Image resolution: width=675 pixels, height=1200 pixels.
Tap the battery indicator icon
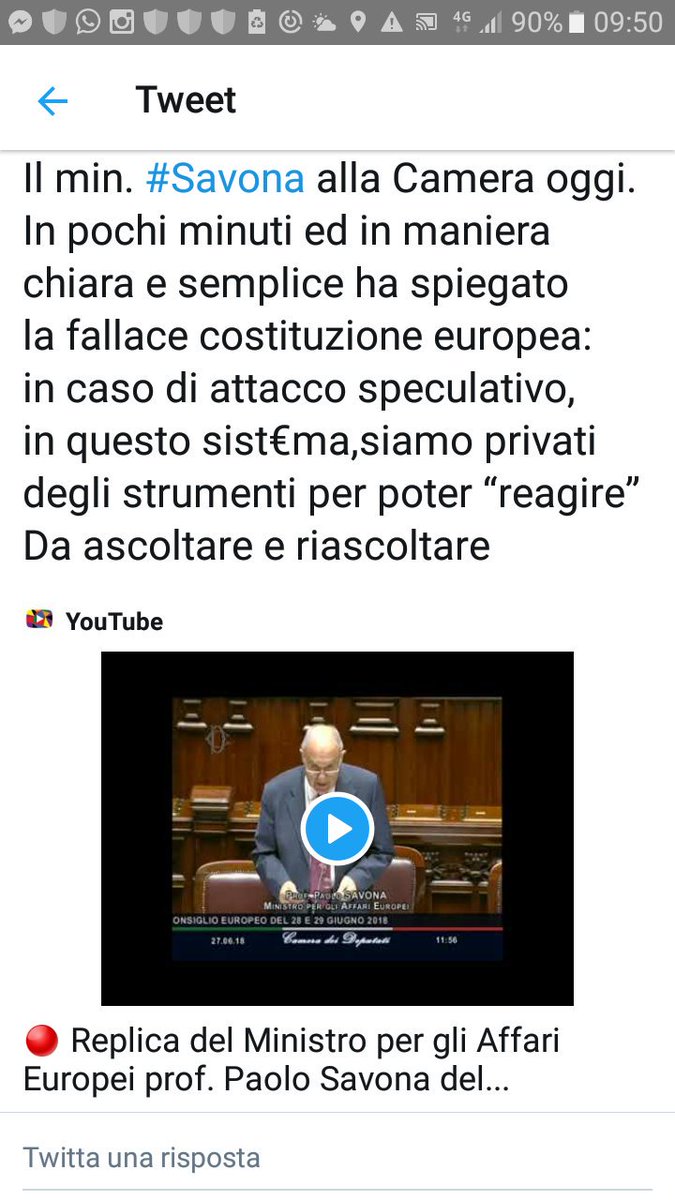(x=577, y=22)
